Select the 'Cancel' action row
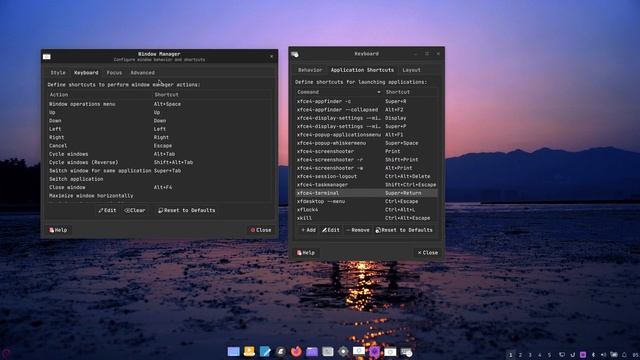640x360 pixels. coord(160,146)
